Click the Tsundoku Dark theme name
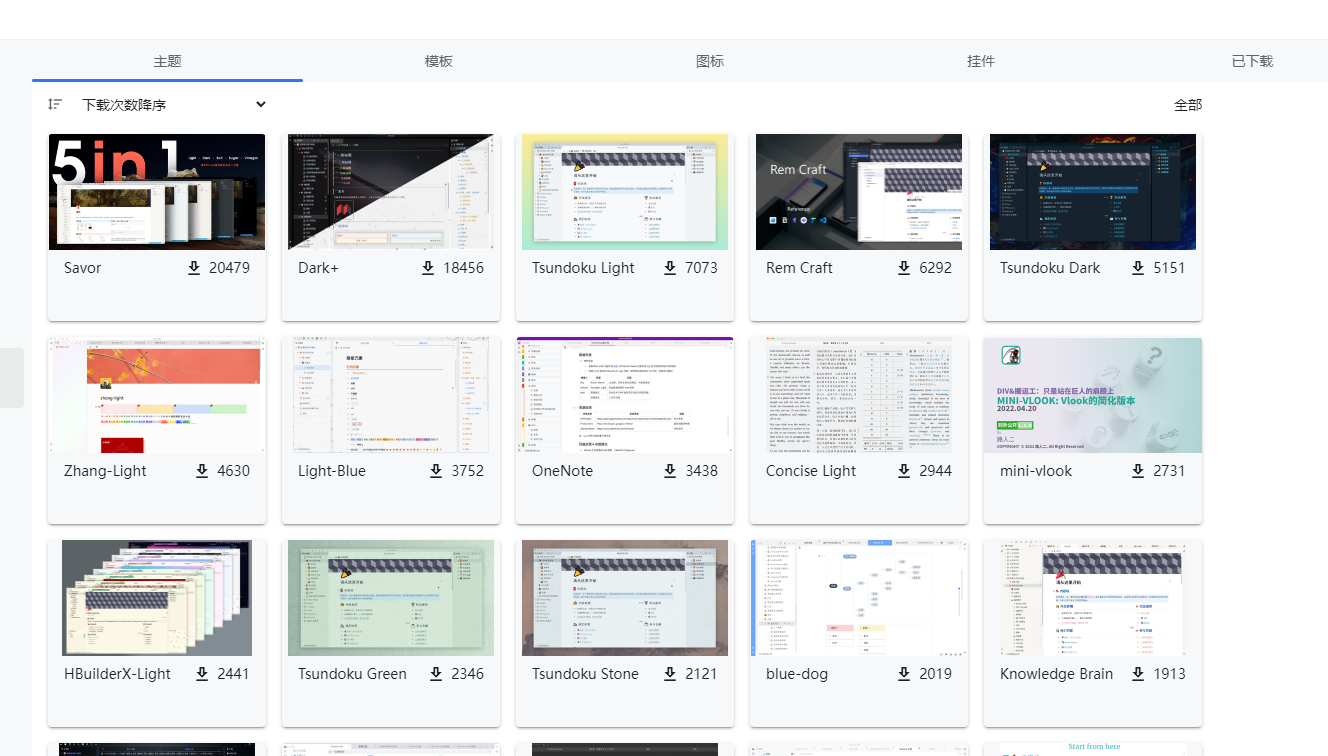Image resolution: width=1328 pixels, height=756 pixels. (x=1050, y=268)
